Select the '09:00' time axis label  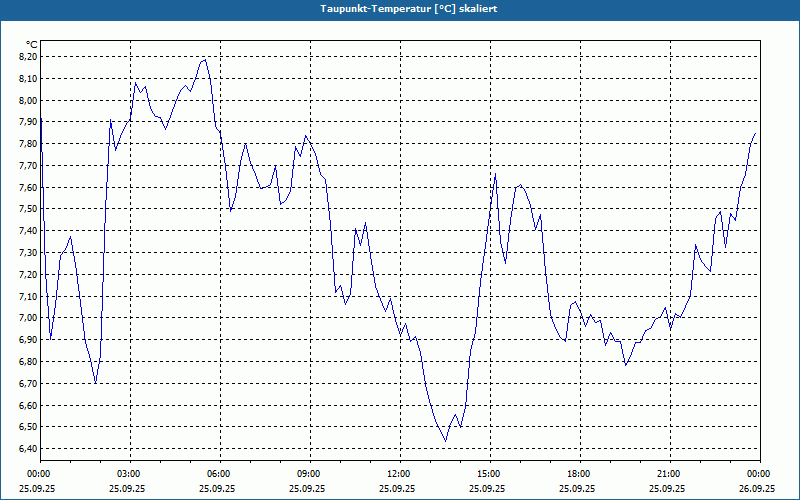click(307, 474)
